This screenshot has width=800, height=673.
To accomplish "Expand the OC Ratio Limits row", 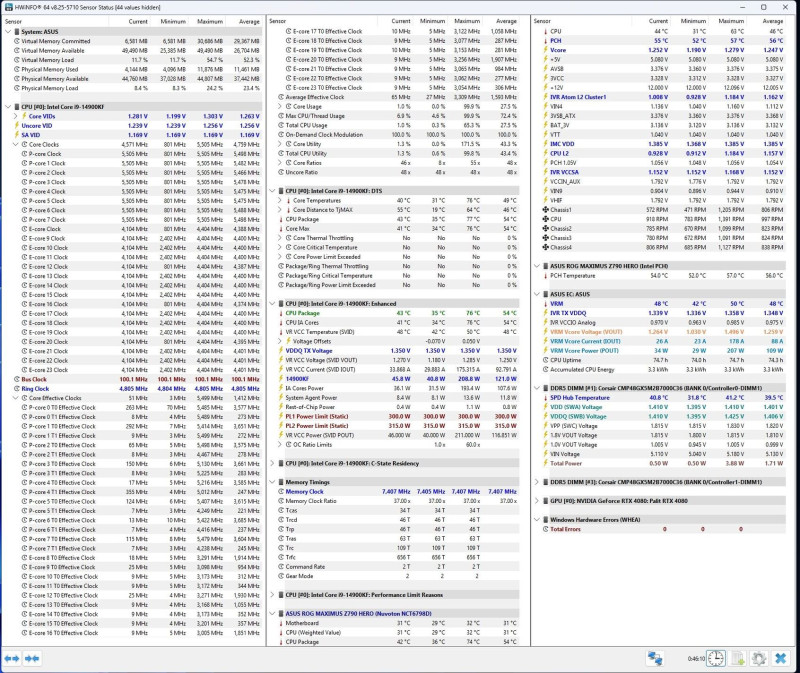I will [280, 445].
